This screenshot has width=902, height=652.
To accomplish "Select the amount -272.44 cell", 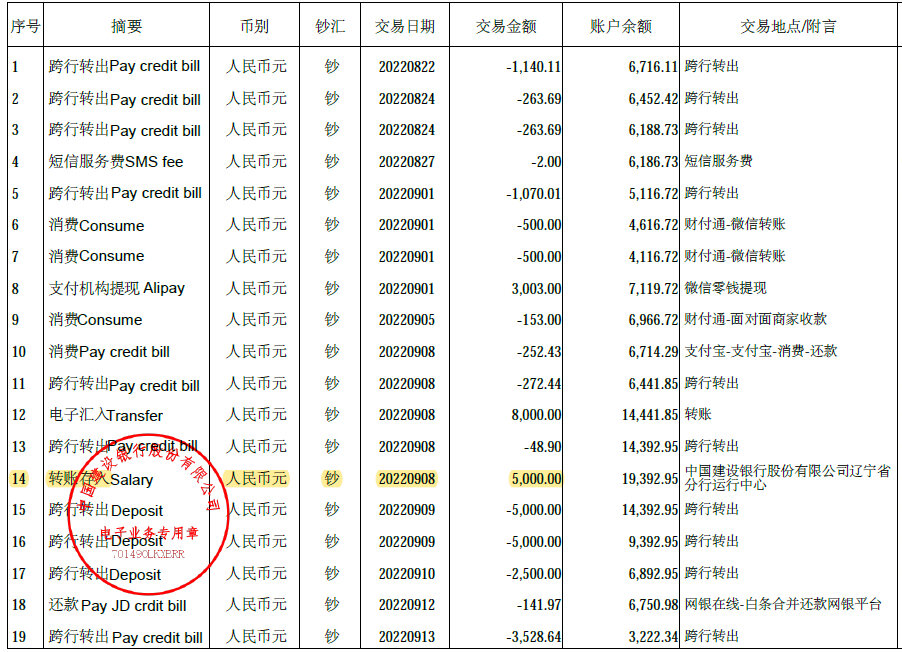I will click(538, 383).
